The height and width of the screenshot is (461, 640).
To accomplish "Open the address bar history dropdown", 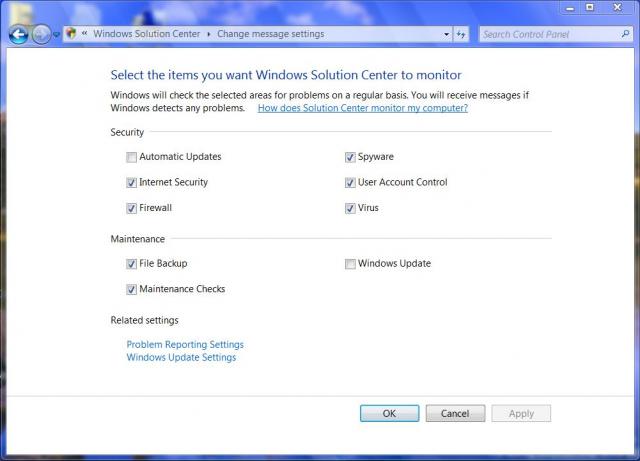I will coord(446,35).
